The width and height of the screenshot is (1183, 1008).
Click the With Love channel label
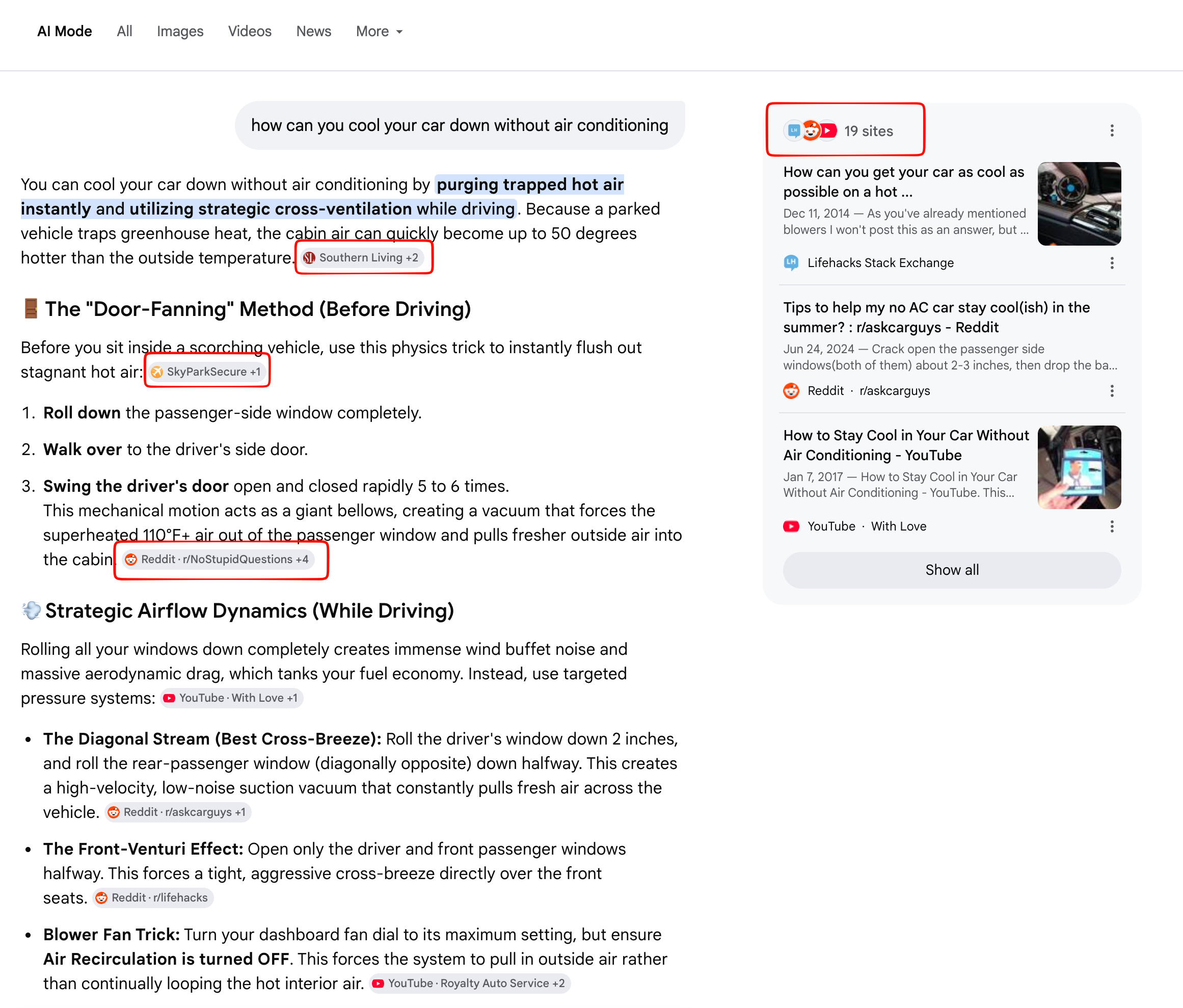pyautogui.click(x=899, y=526)
